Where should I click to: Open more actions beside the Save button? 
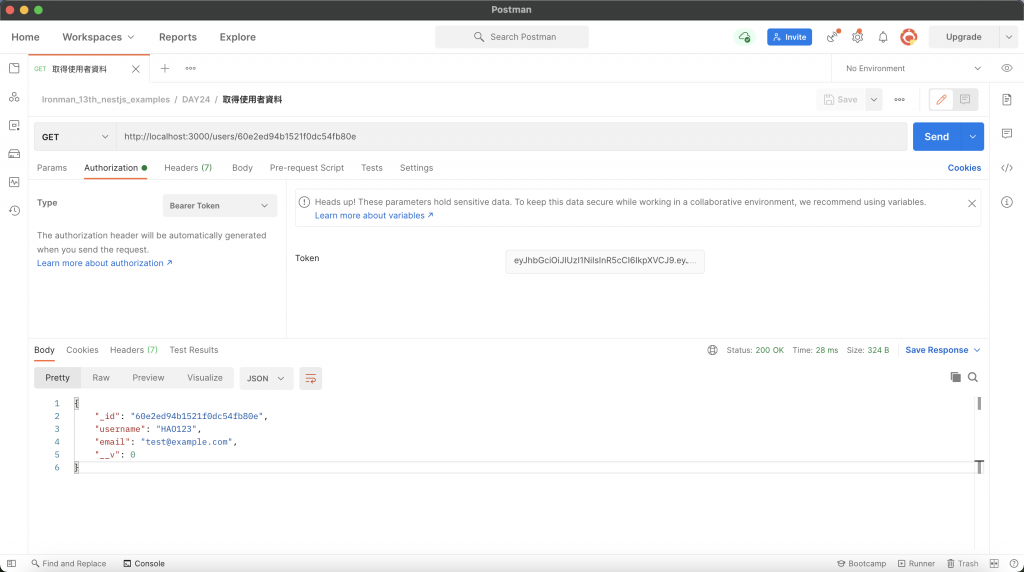pos(899,100)
